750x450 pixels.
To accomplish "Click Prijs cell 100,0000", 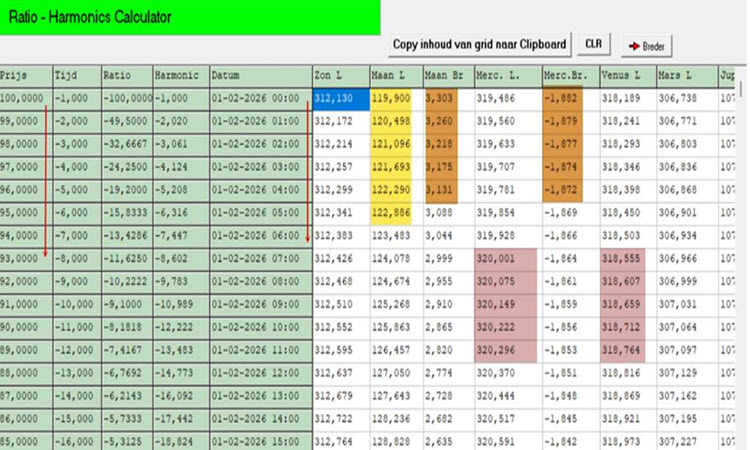I will (26, 99).
